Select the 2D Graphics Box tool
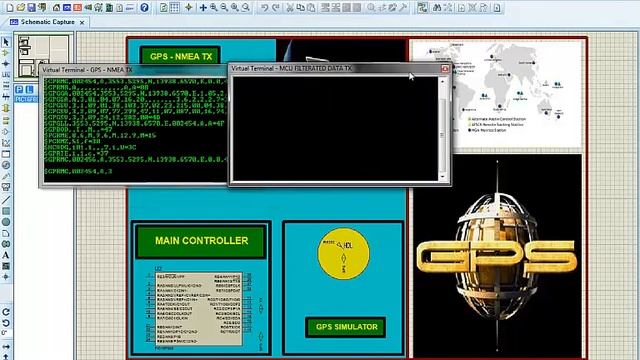Image resolution: width=640 pixels, height=360 pixels. (x=6, y=211)
